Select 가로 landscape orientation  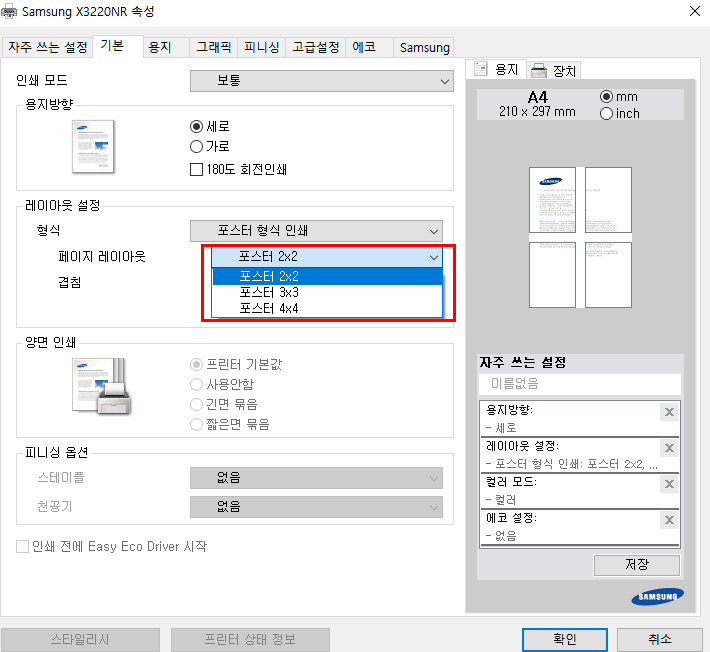(x=196, y=146)
